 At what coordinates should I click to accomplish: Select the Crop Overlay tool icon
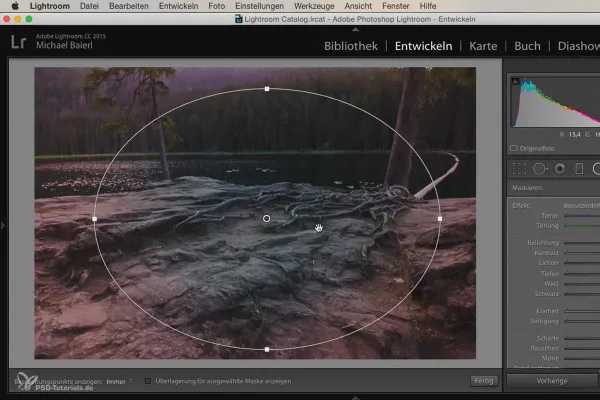[x=519, y=168]
